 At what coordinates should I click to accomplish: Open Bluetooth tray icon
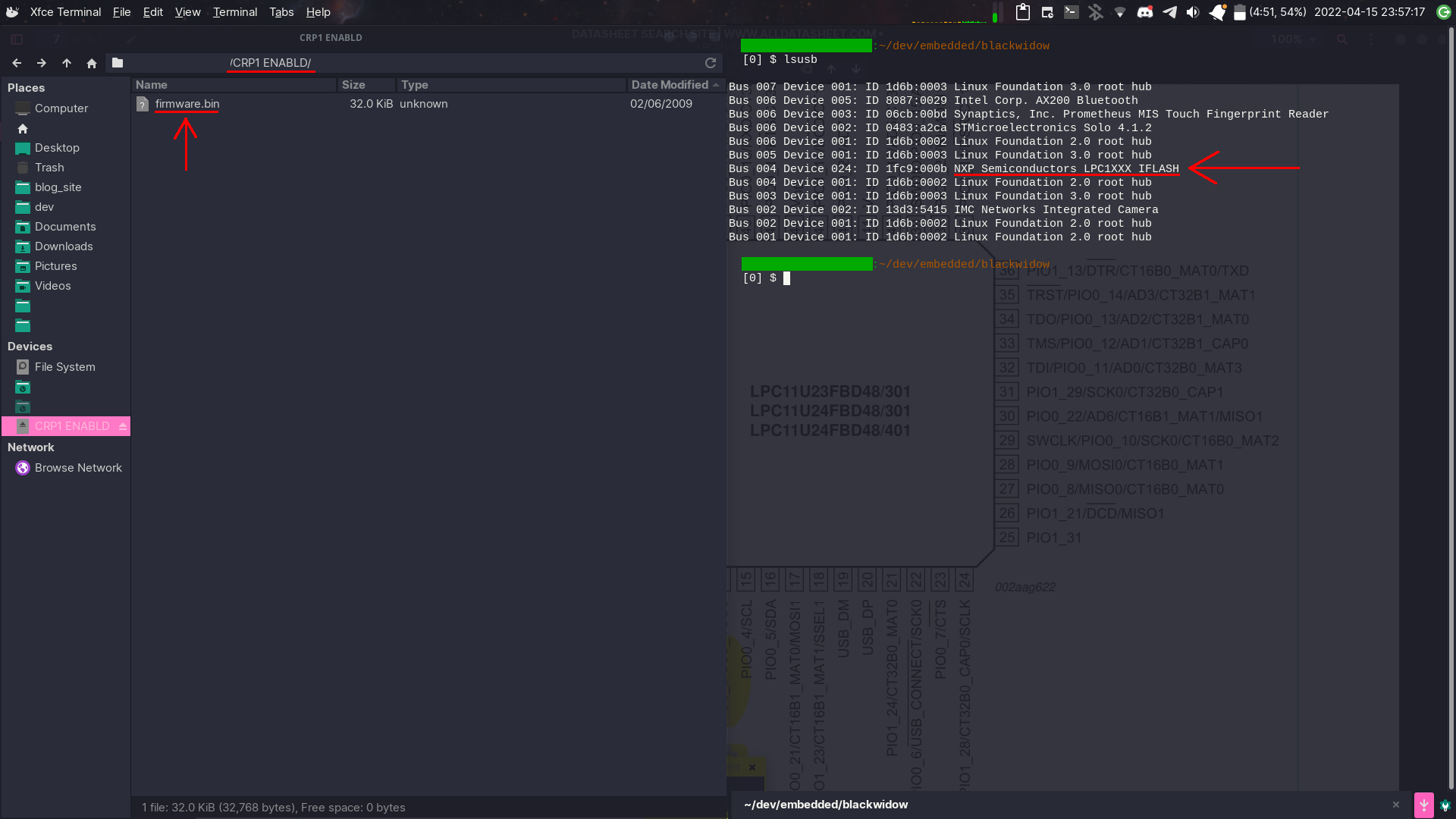click(x=1095, y=12)
